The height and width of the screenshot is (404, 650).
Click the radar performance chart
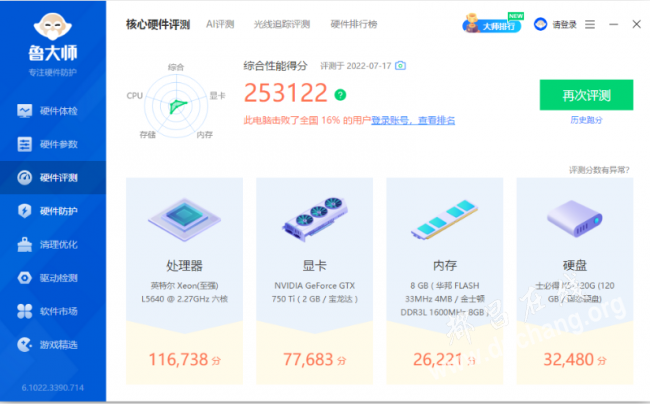[x=176, y=106]
